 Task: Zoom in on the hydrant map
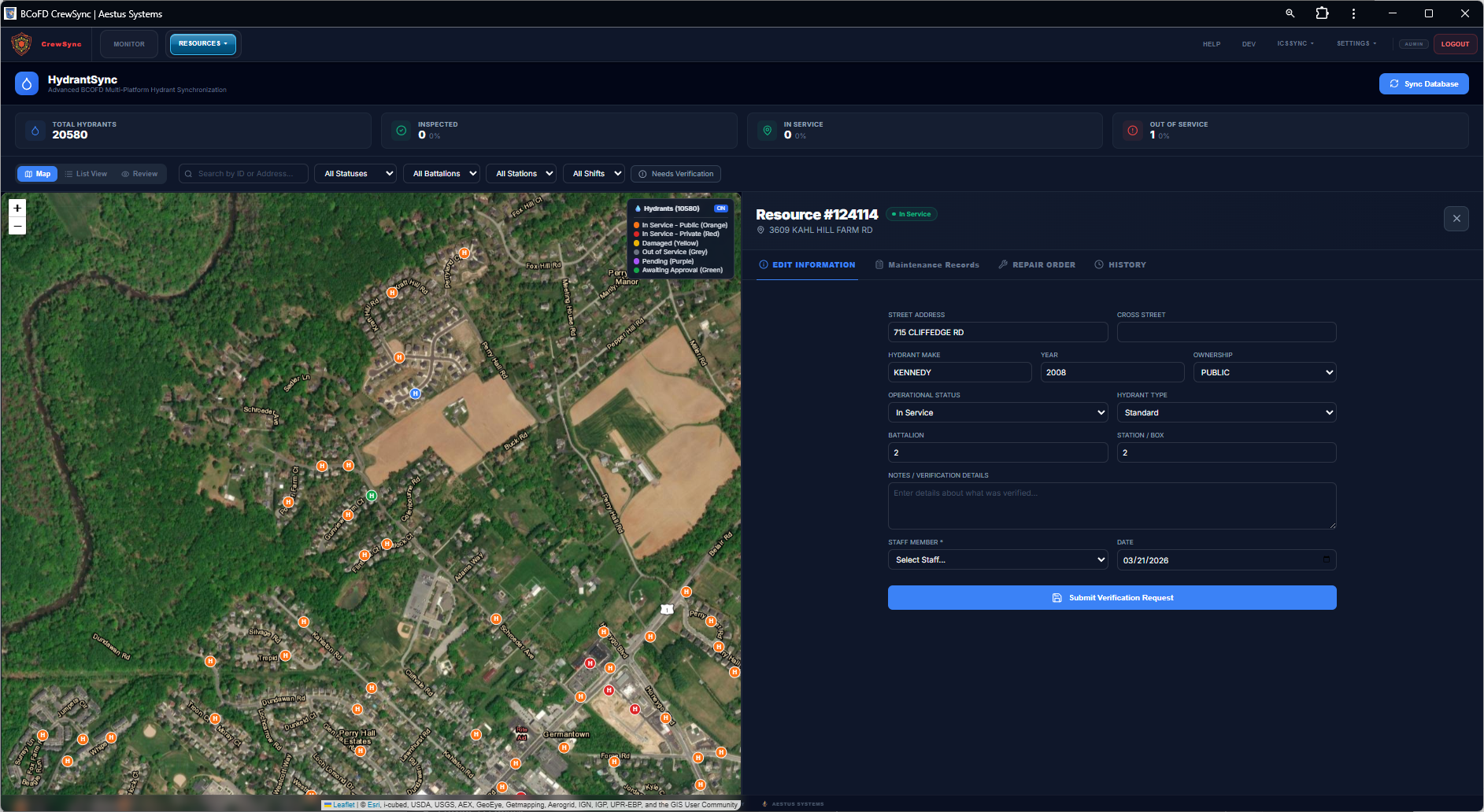click(17, 209)
